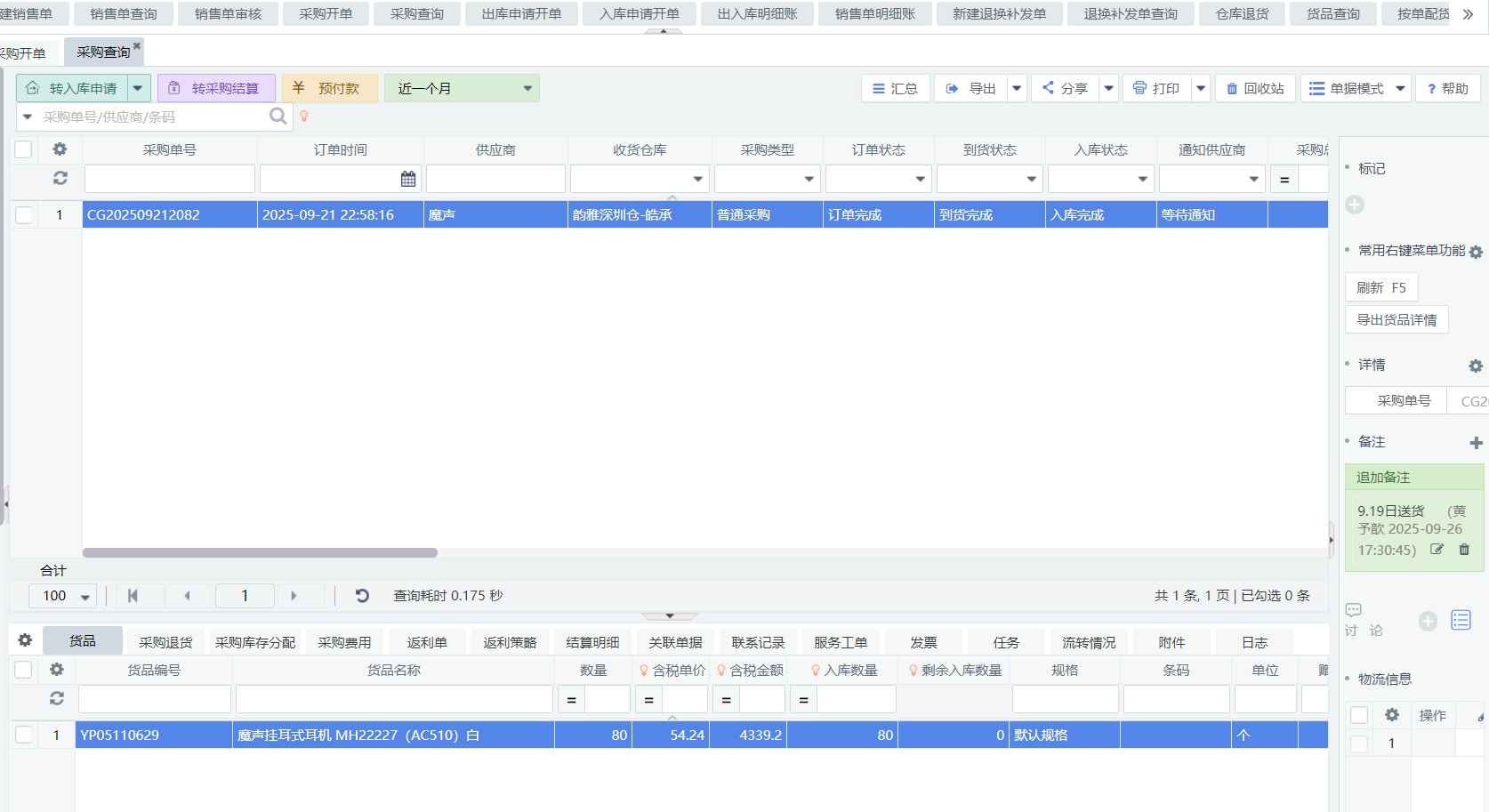Open gear settings in 物流信息 table
This screenshot has height=812, width=1489.
[x=1392, y=715]
